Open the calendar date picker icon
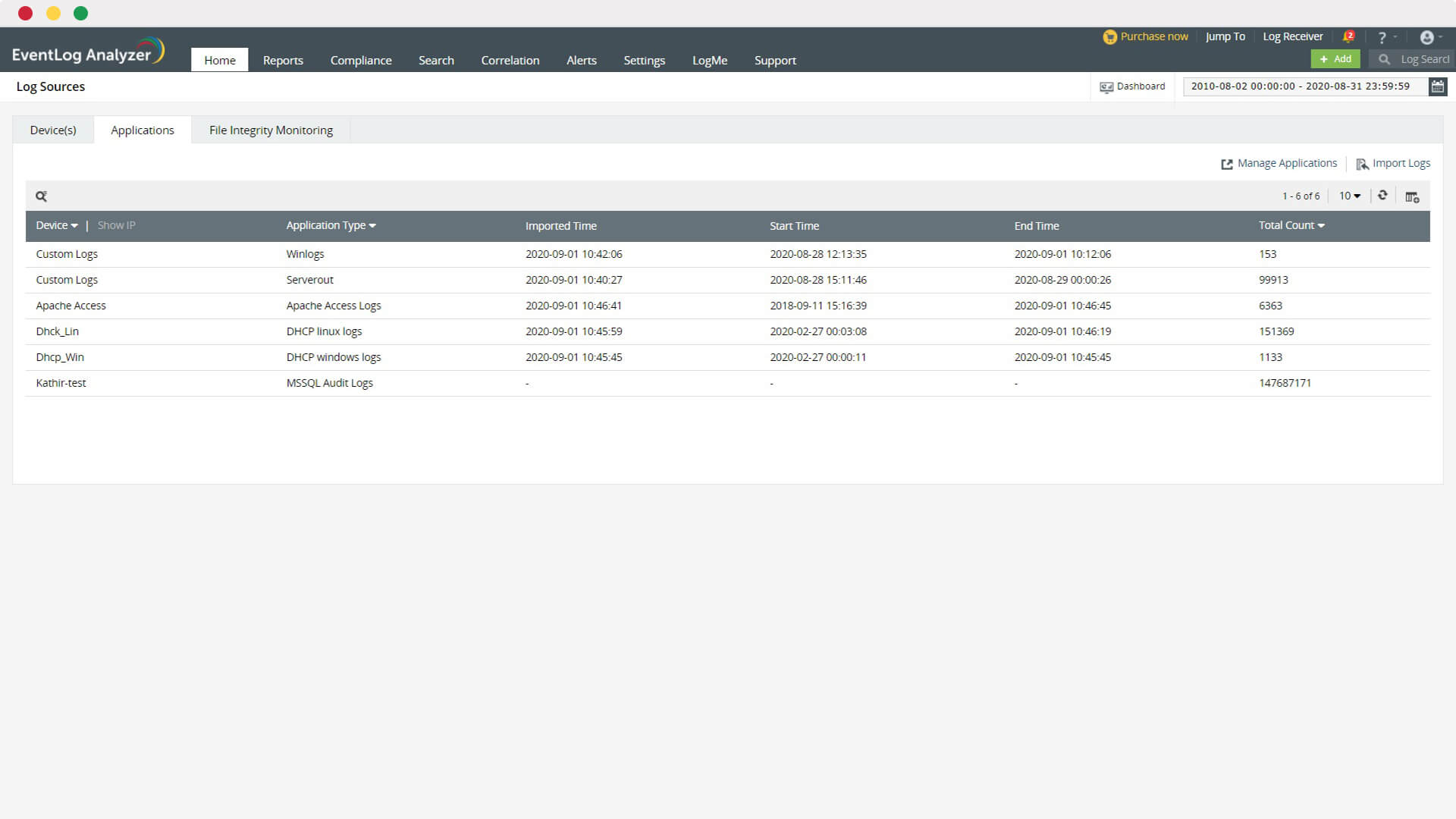This screenshot has height=819, width=1456. point(1437,86)
